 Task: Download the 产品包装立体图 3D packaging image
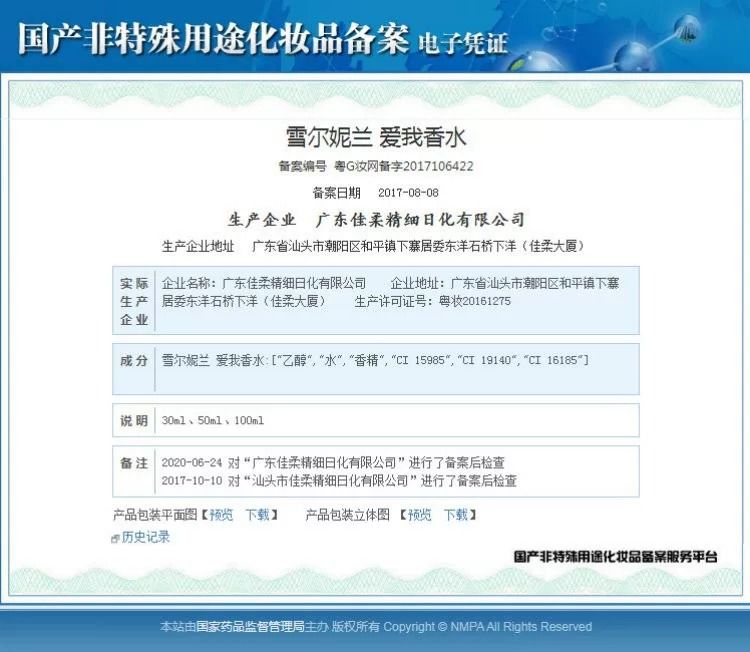coord(455,515)
